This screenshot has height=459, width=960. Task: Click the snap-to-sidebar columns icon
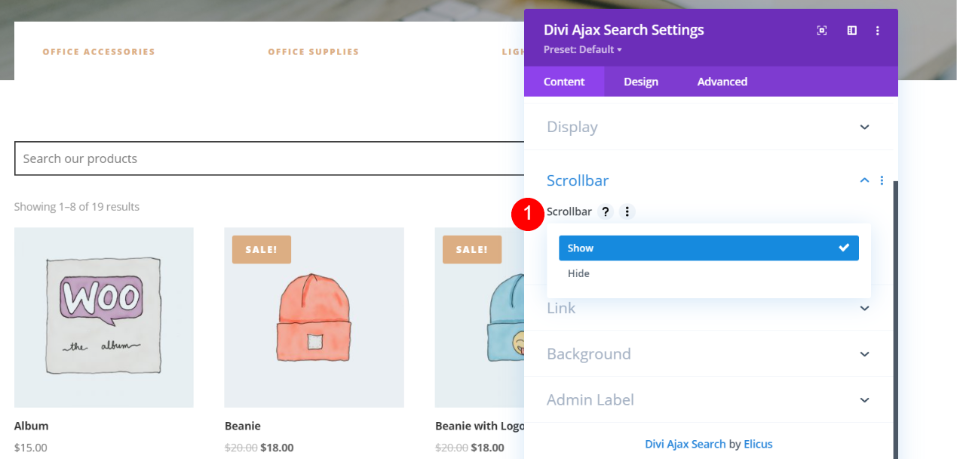click(852, 31)
